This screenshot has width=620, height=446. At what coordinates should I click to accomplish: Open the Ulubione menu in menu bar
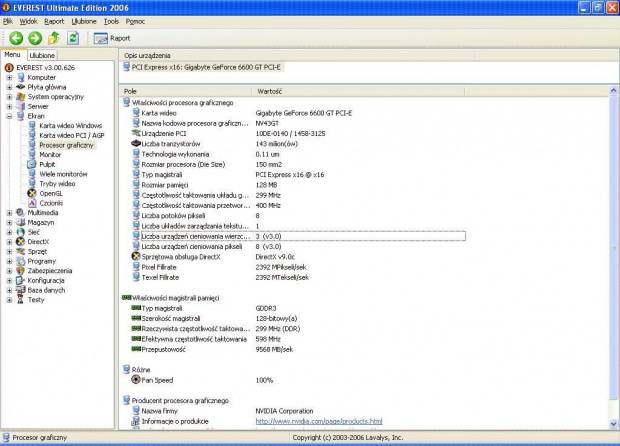click(84, 21)
